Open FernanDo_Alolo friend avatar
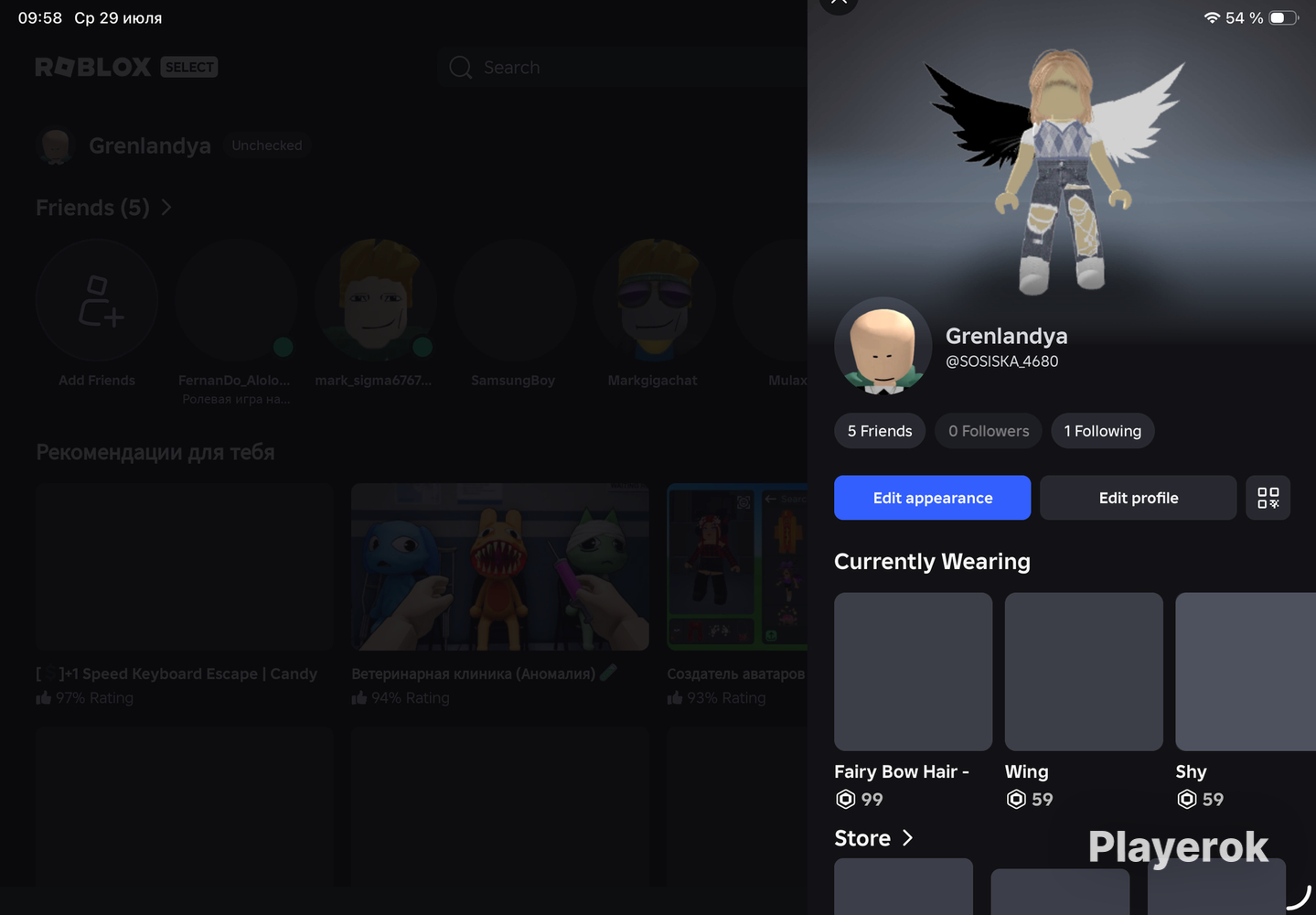Image resolution: width=1316 pixels, height=915 pixels. 236,300
